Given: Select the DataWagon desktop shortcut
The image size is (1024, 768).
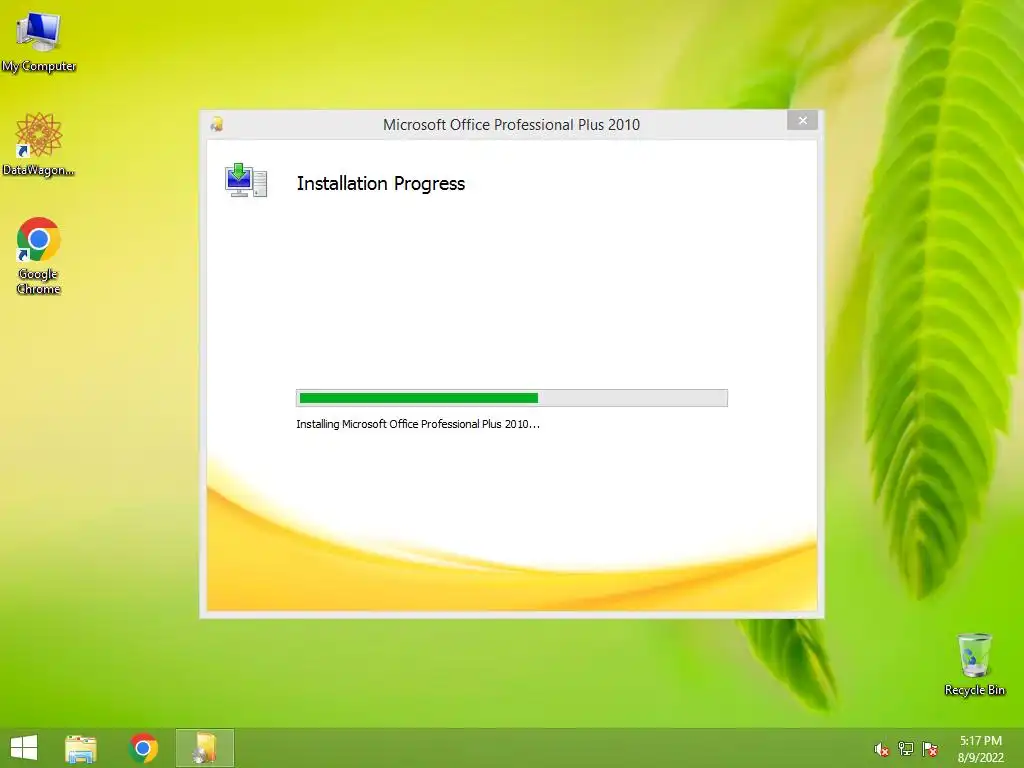Looking at the screenshot, I should tap(39, 144).
